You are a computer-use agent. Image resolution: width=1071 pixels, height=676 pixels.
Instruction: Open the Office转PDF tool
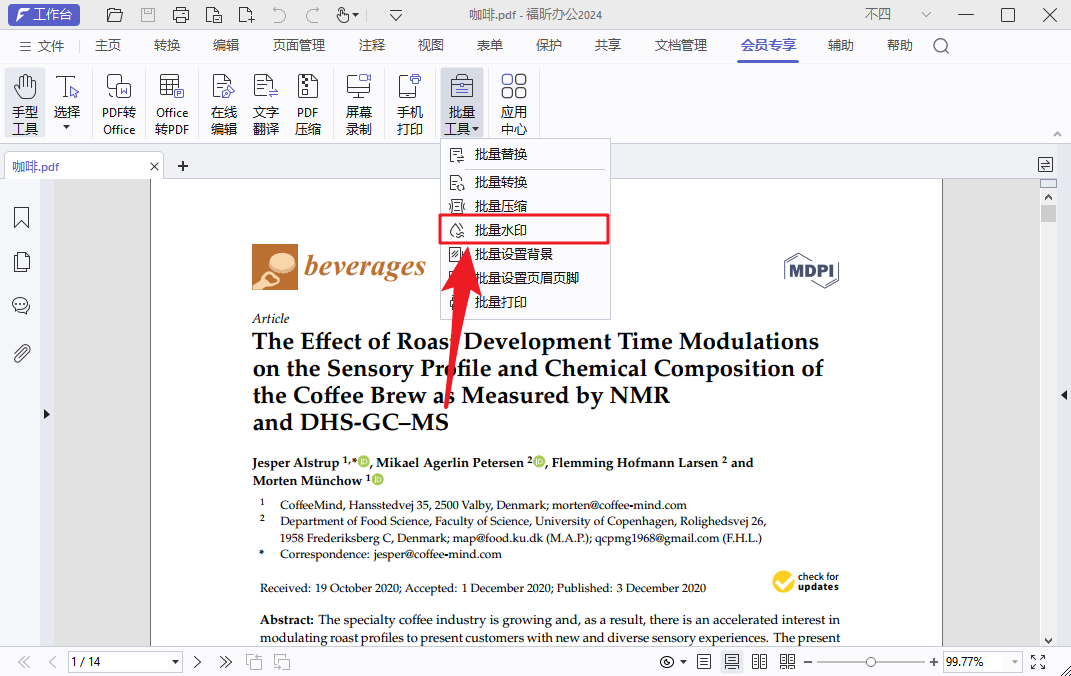point(172,103)
